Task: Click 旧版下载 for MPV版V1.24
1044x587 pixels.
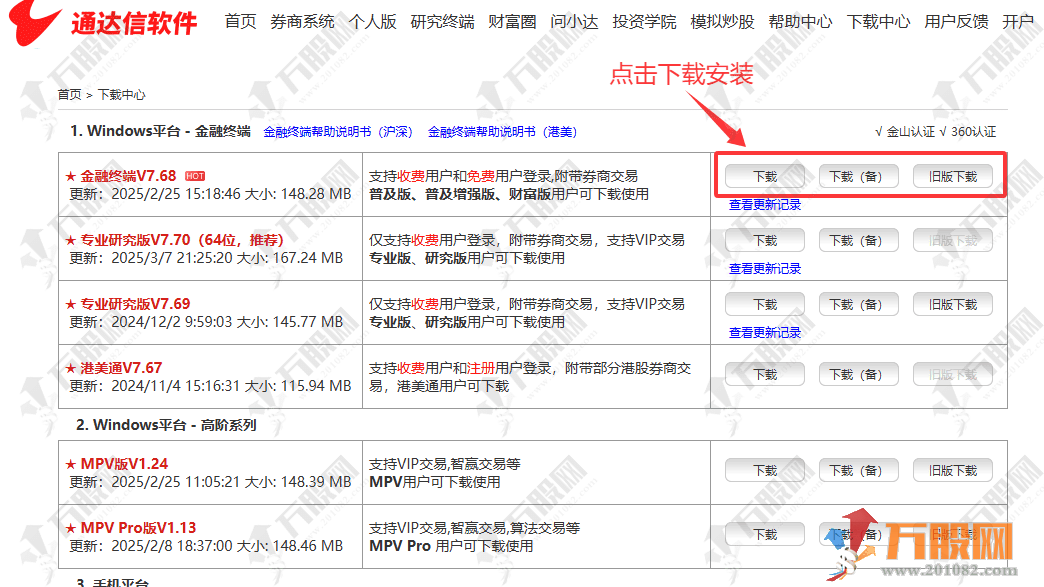Action: click(x=953, y=471)
